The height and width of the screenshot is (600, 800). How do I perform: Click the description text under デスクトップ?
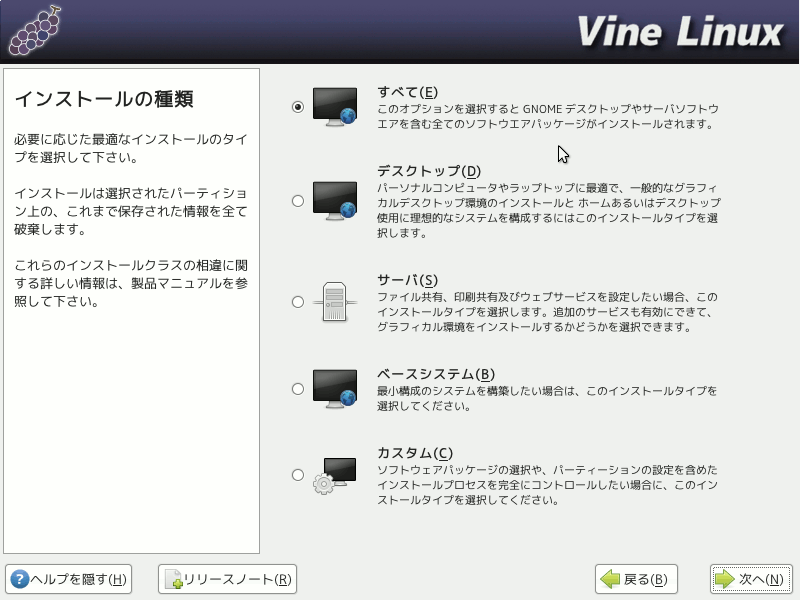(x=548, y=210)
